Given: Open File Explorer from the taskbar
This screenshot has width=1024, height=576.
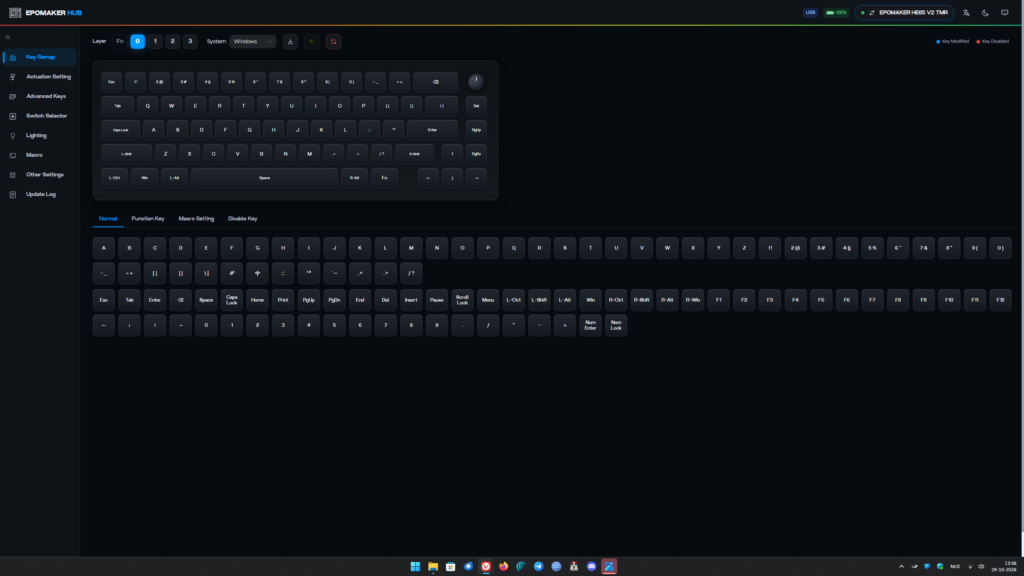Looking at the screenshot, I should pos(433,566).
